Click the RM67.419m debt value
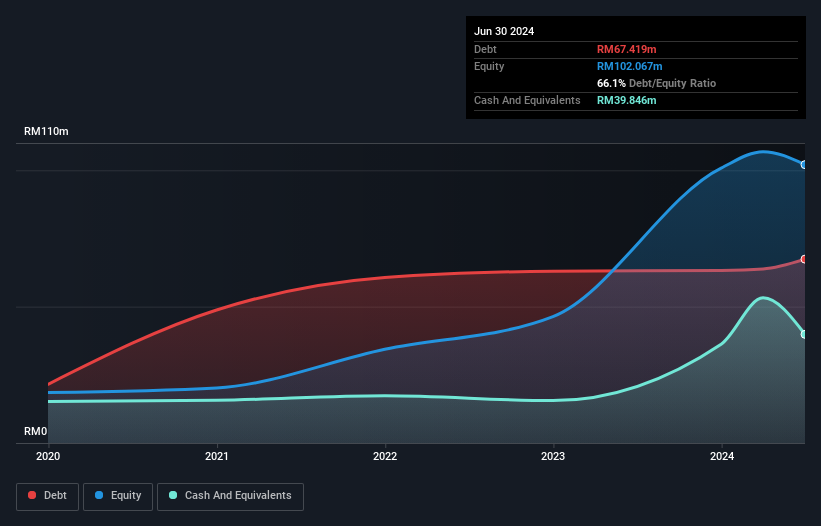The image size is (821, 526). click(626, 49)
